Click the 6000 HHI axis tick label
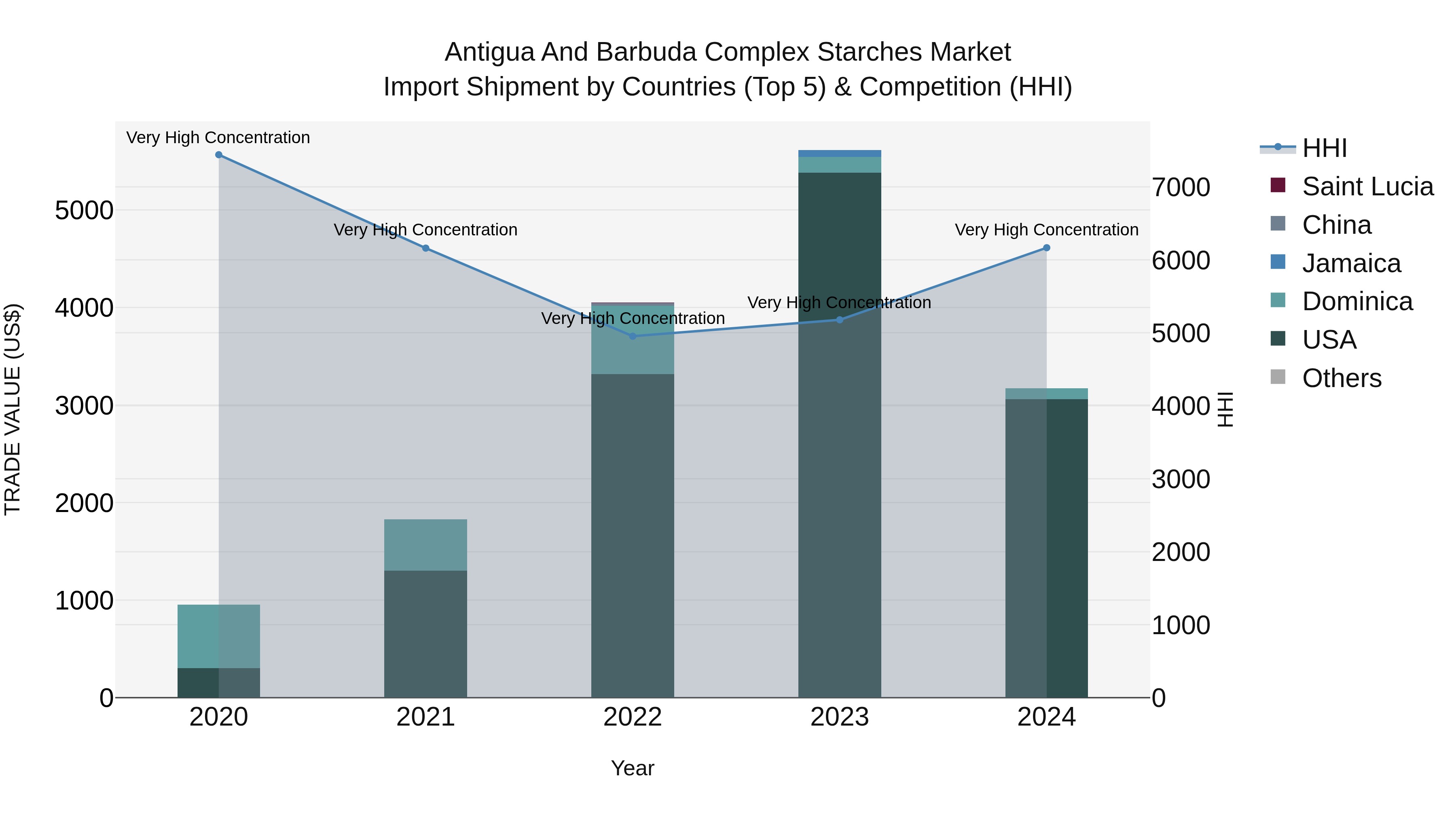1456x819 pixels. [1181, 260]
